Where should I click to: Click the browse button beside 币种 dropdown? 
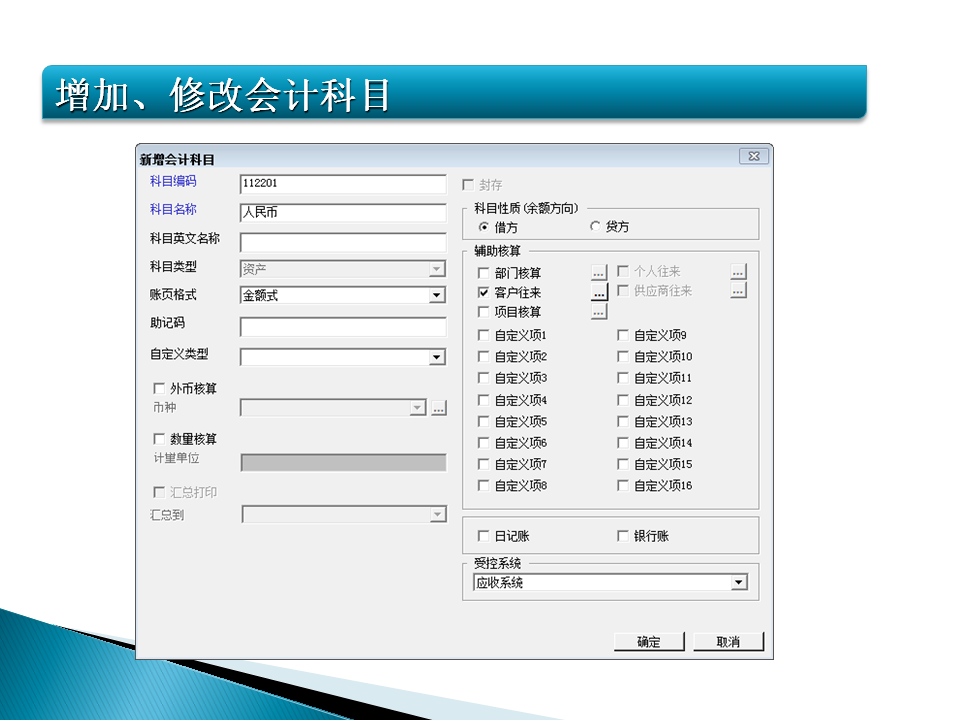[x=439, y=408]
